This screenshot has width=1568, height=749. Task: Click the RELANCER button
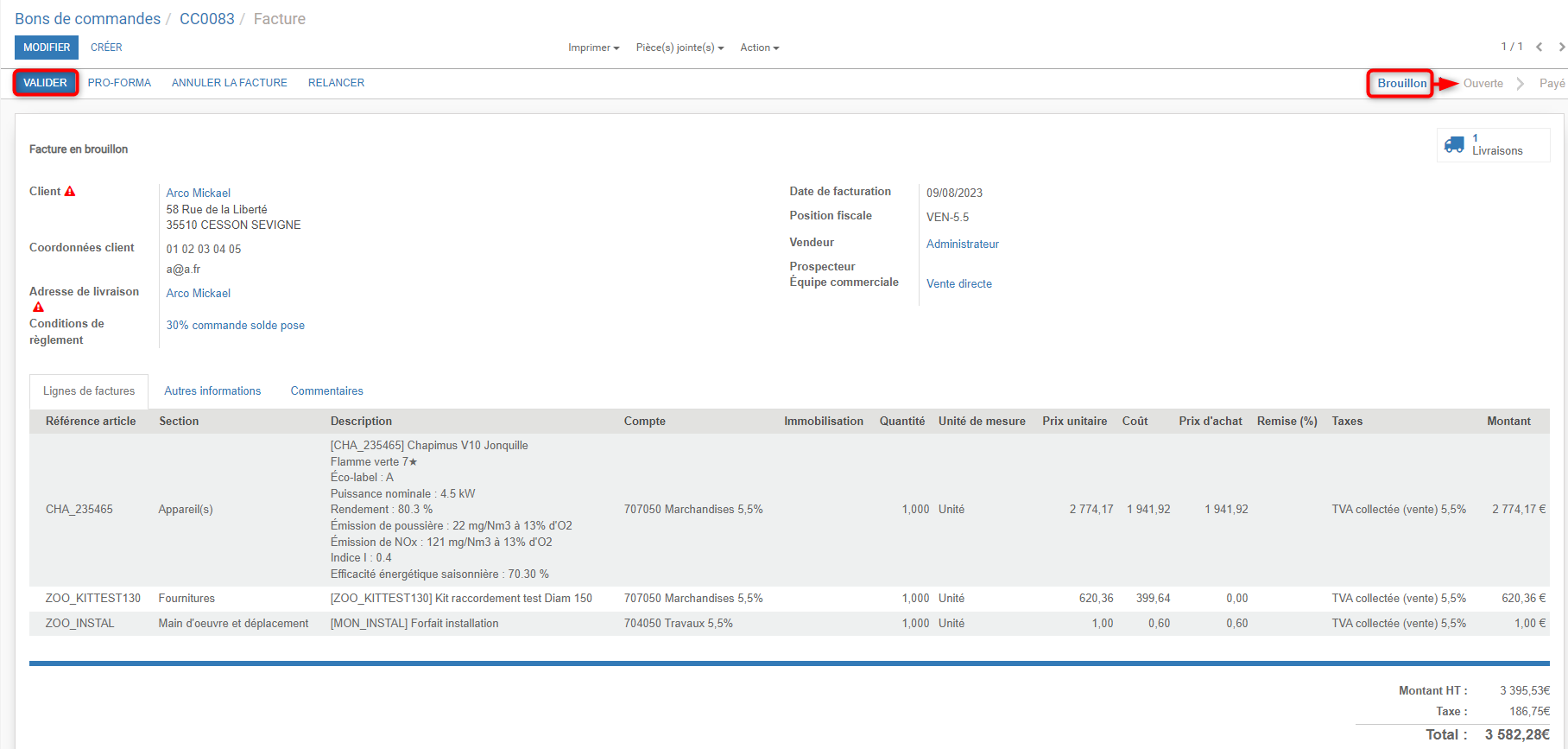[x=336, y=83]
